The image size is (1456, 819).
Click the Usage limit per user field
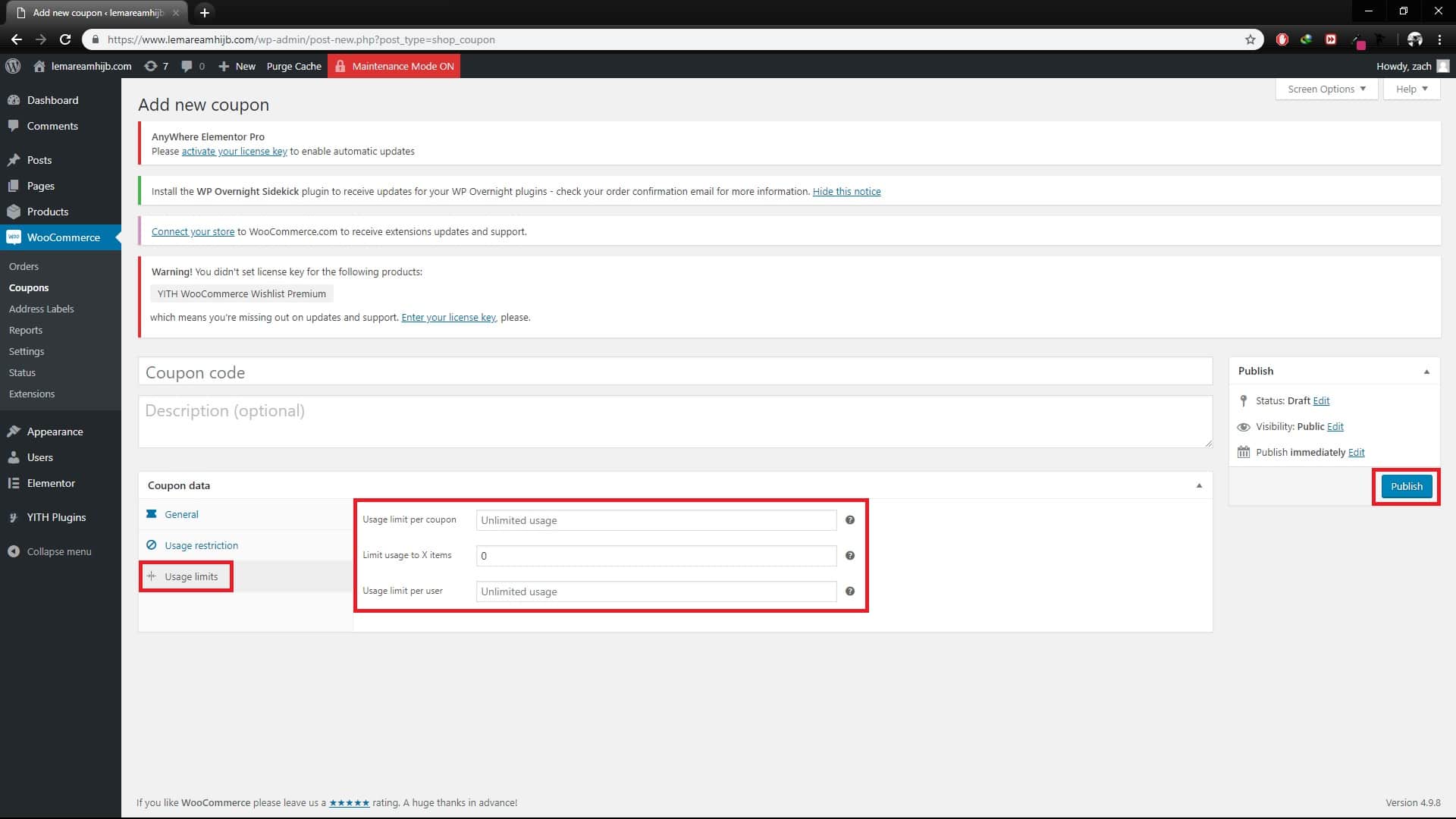tap(656, 591)
